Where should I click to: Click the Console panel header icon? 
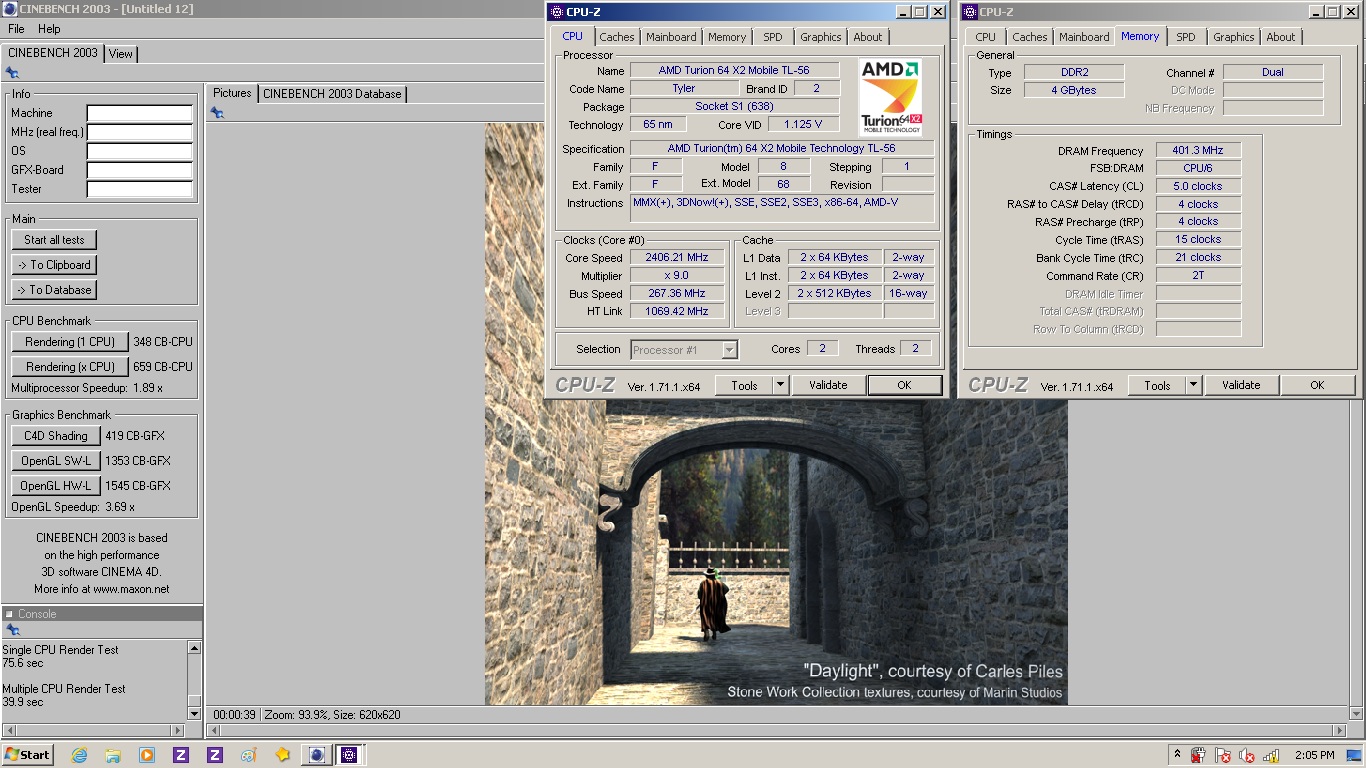pyautogui.click(x=9, y=614)
